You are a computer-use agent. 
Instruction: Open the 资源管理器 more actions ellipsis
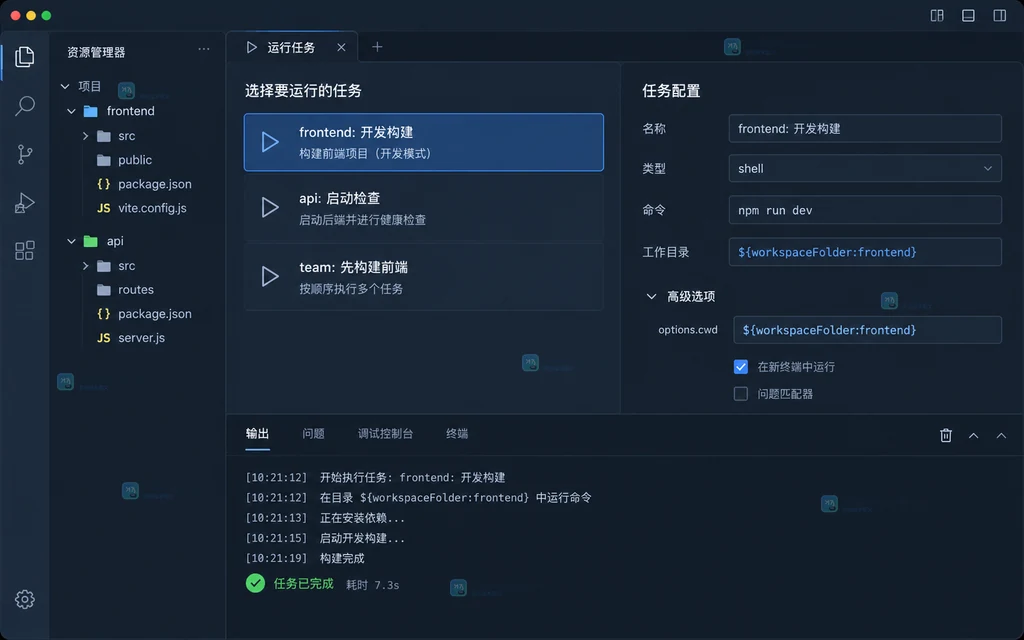(204, 49)
